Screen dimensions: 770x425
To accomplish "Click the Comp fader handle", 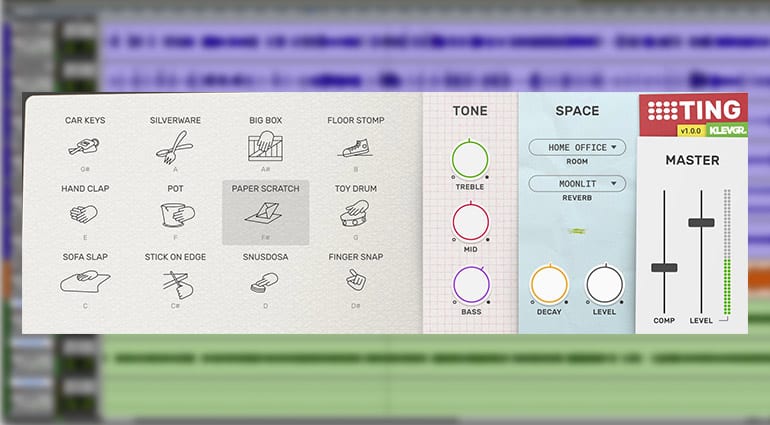I will click(x=664, y=268).
